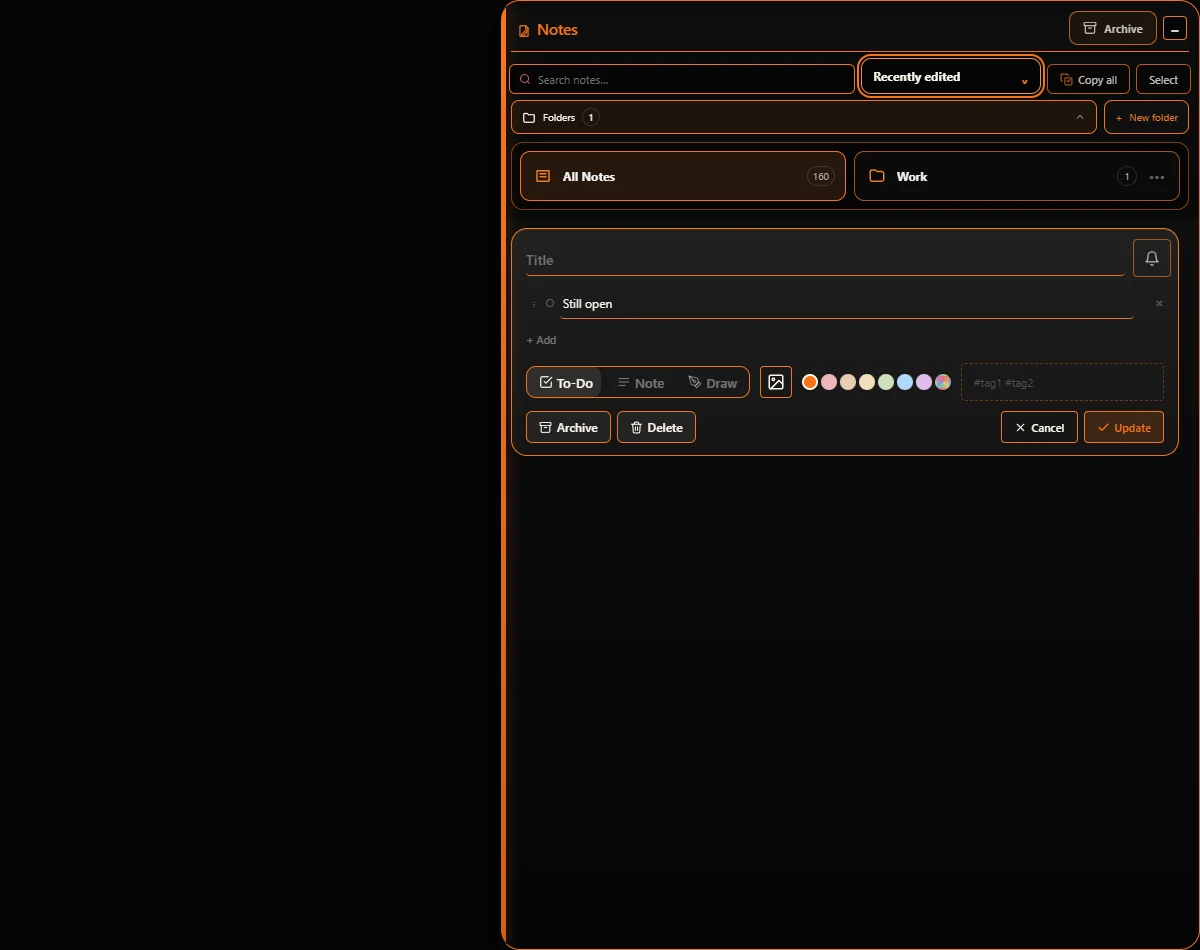Open the Work folder card
This screenshot has width=1200, height=950.
(1017, 176)
